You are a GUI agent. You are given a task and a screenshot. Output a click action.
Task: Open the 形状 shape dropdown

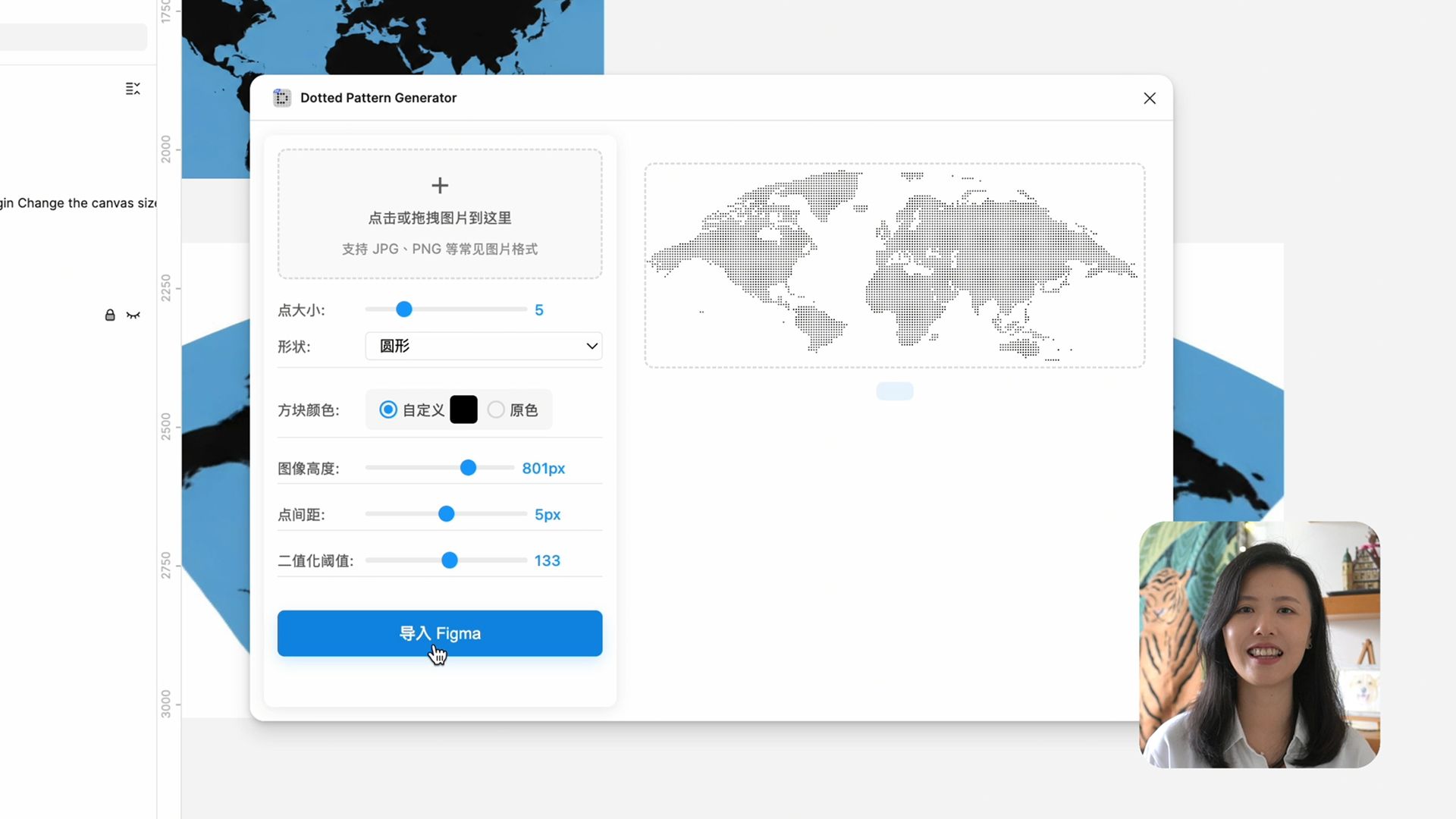(483, 346)
